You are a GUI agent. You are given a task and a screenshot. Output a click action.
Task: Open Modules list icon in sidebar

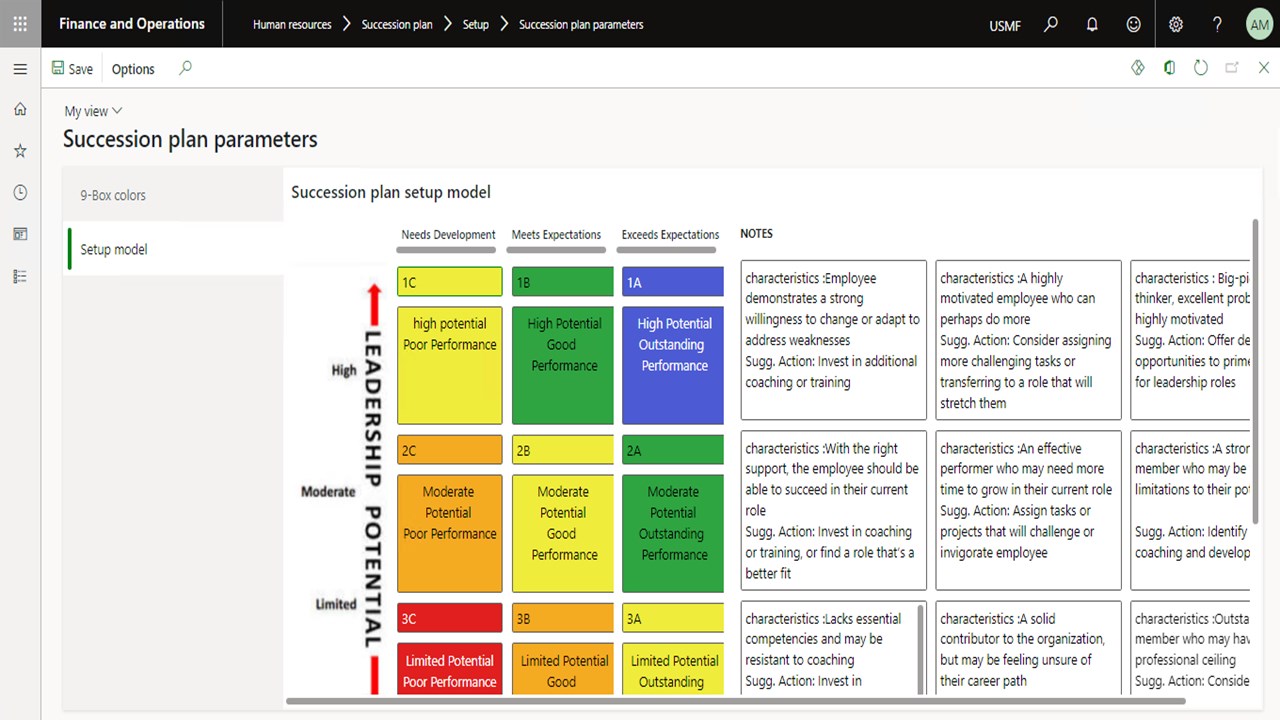(20, 276)
